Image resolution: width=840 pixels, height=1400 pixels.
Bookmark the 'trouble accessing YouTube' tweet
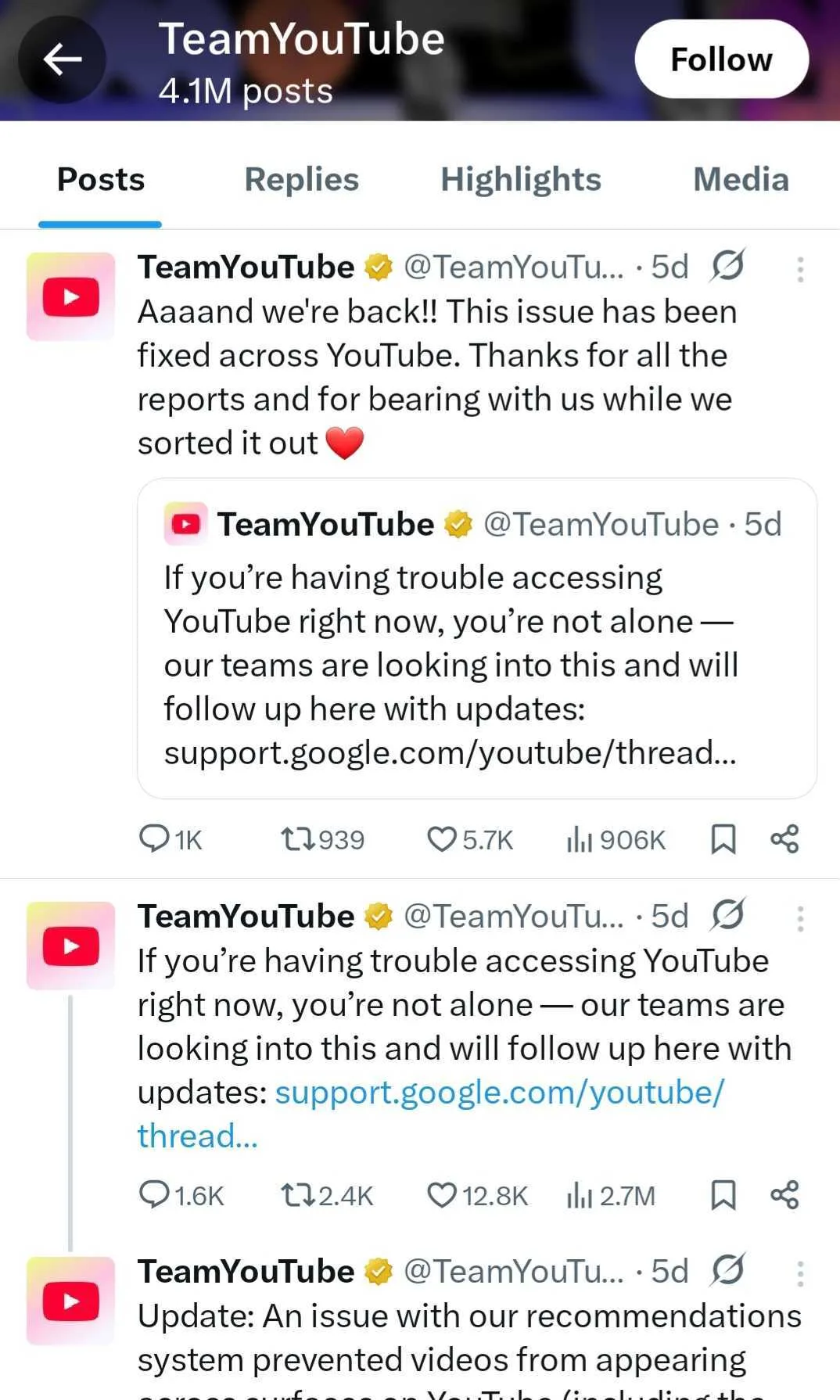click(725, 1195)
